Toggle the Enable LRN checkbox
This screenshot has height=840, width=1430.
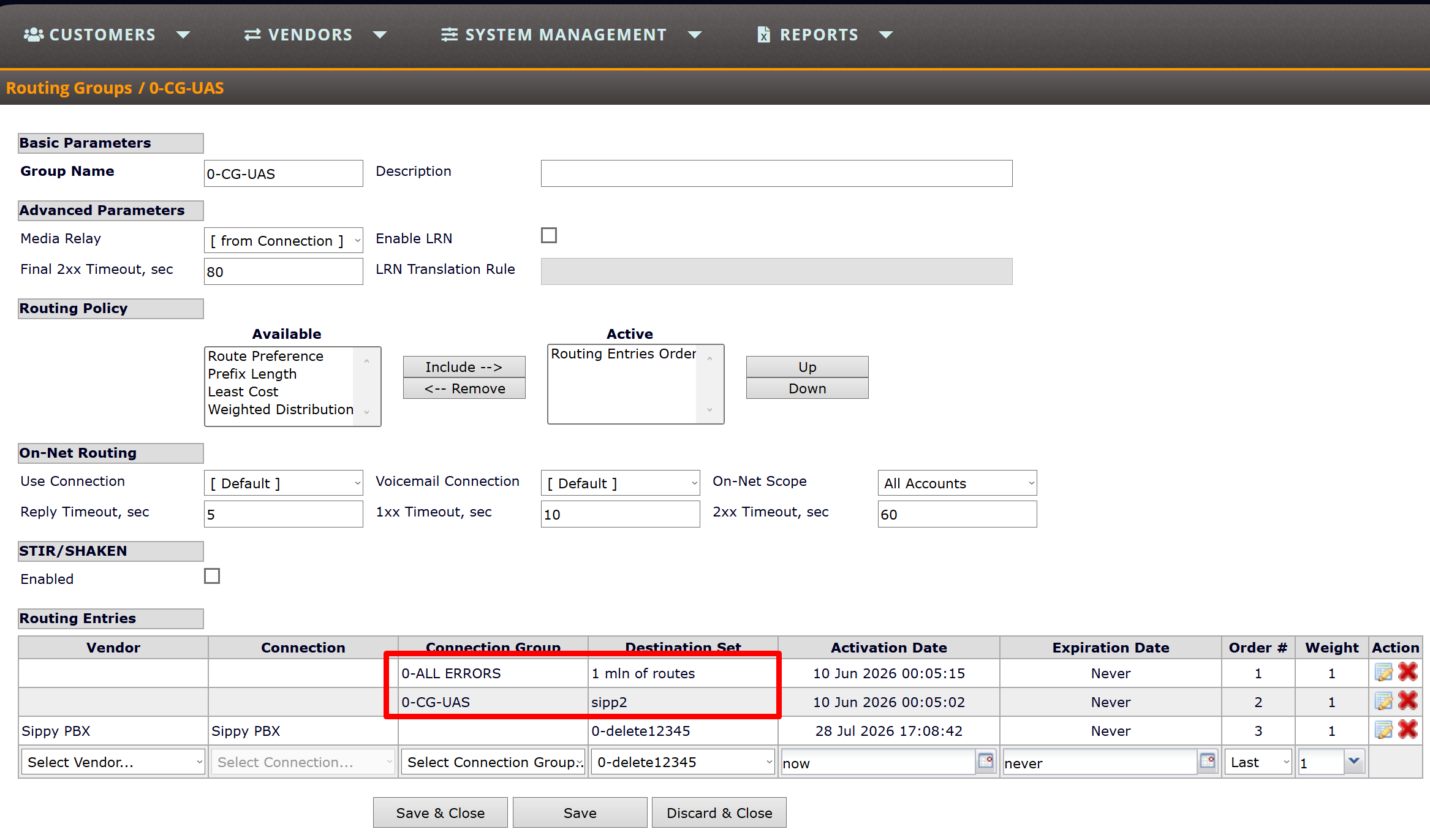tap(549, 235)
